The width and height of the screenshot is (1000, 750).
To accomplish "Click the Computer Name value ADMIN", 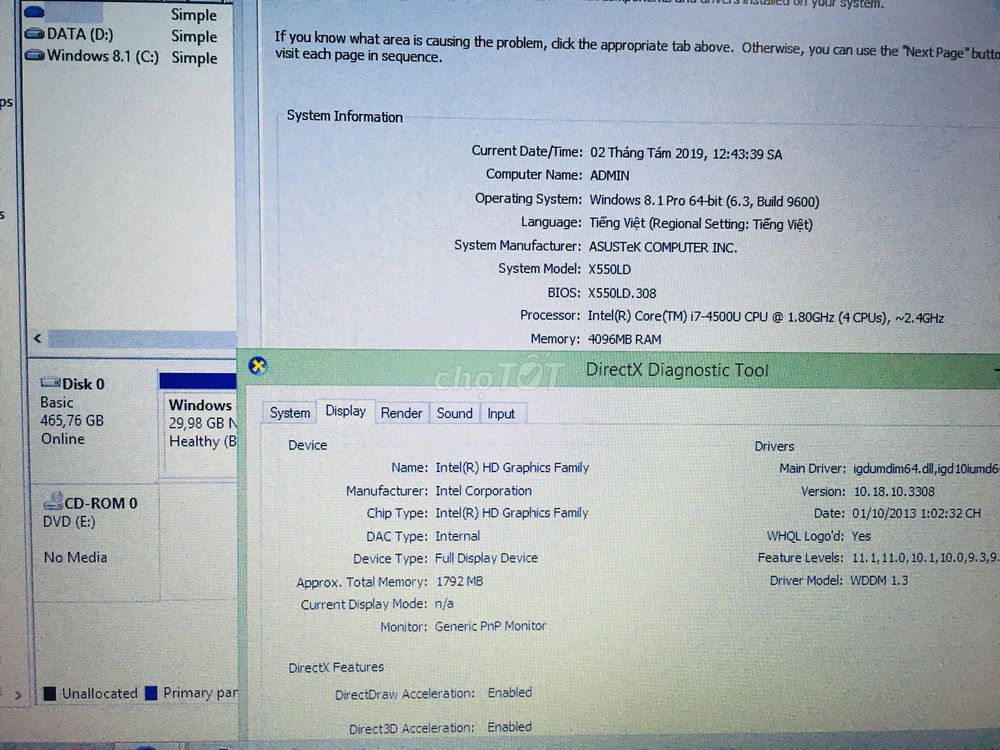I will click(x=609, y=175).
